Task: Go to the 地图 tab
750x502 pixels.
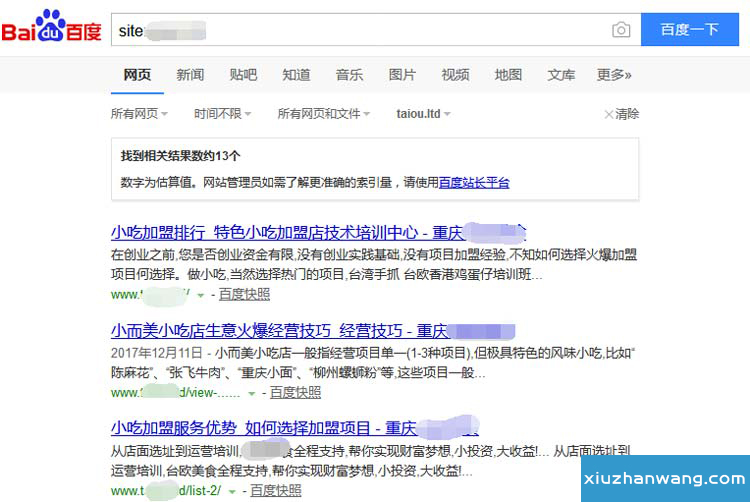Action: (x=508, y=75)
